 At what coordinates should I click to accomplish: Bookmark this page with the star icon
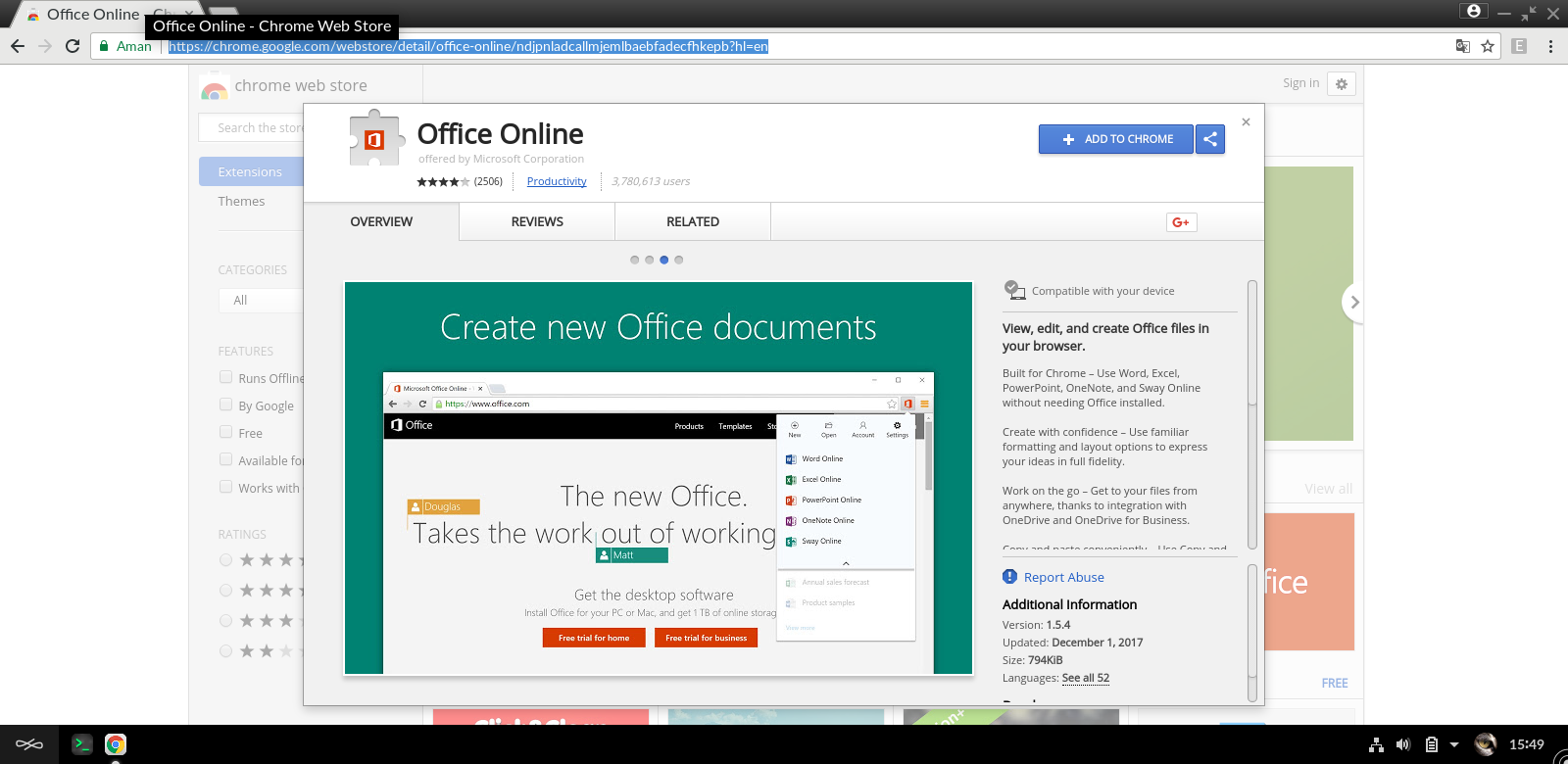pyautogui.click(x=1488, y=46)
